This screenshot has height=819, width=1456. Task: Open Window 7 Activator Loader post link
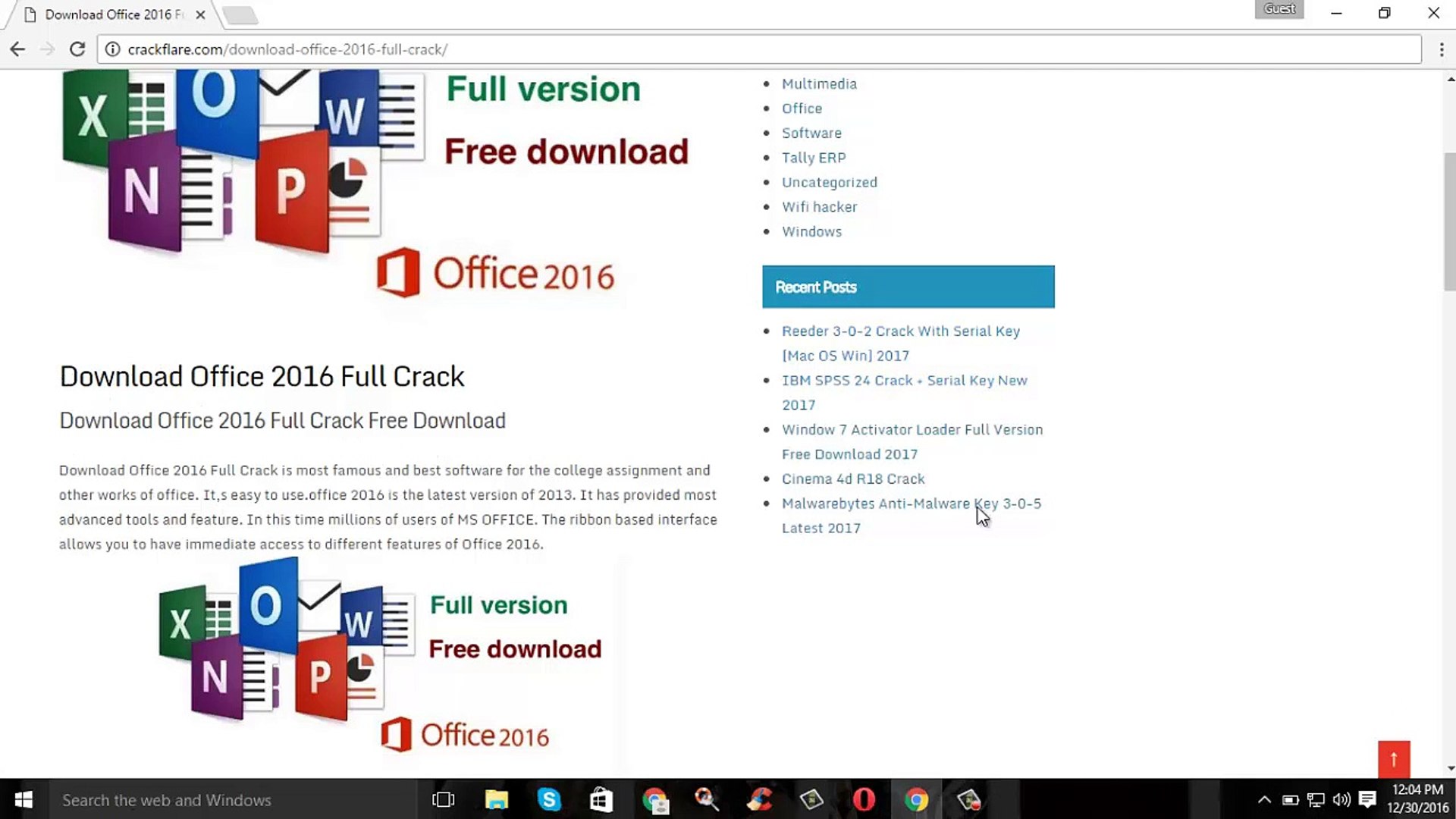pyautogui.click(x=912, y=442)
